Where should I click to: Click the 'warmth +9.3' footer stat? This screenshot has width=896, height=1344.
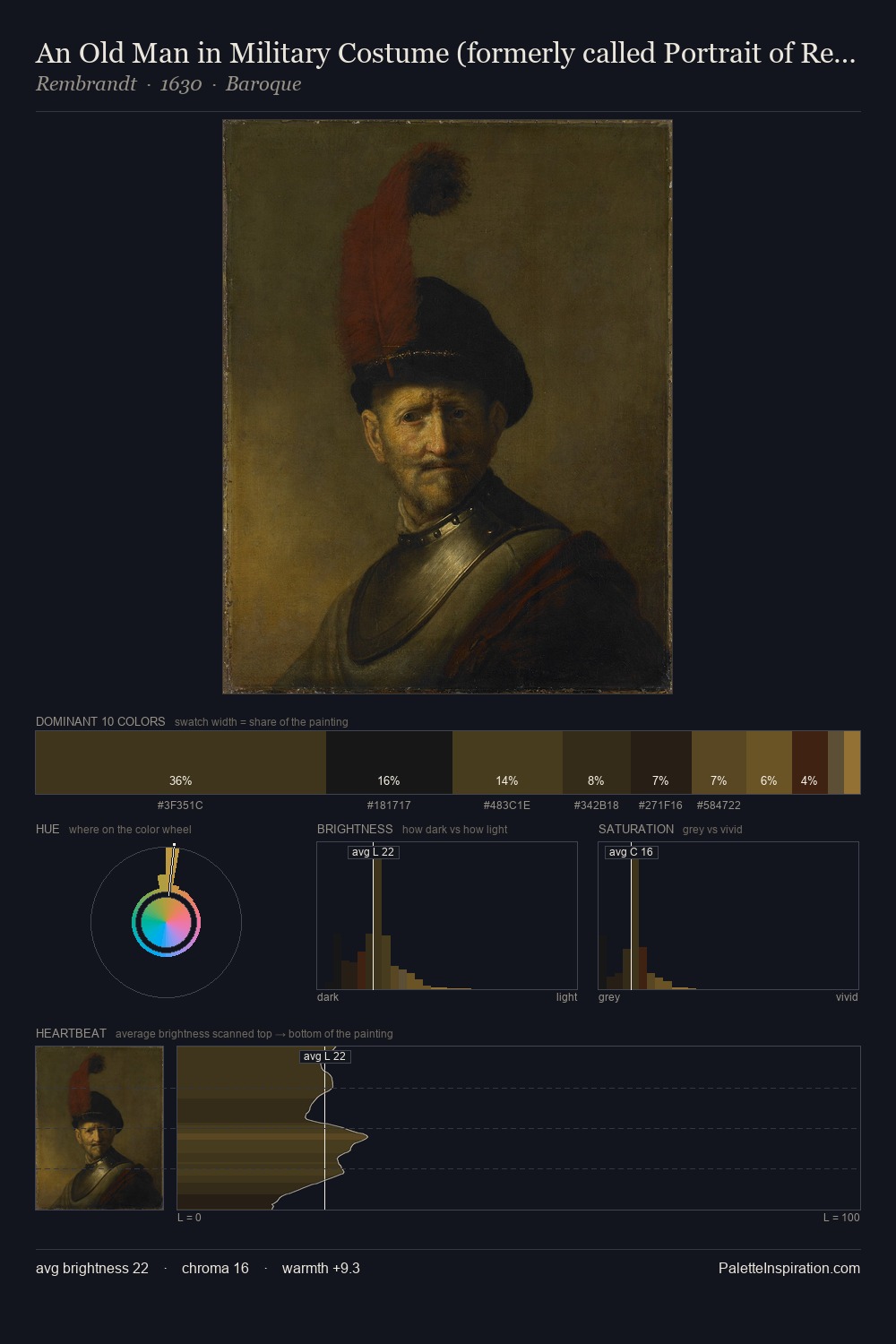pyautogui.click(x=321, y=1268)
